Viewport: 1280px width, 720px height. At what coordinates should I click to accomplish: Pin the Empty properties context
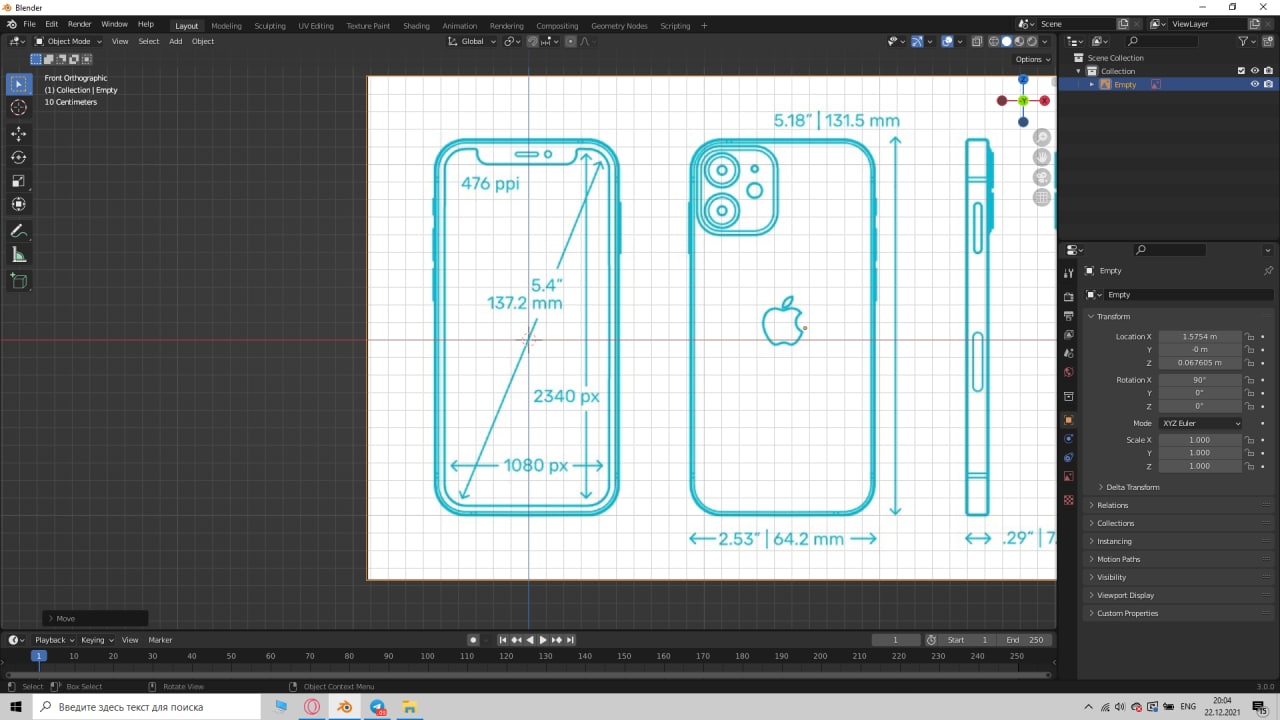coord(1268,271)
